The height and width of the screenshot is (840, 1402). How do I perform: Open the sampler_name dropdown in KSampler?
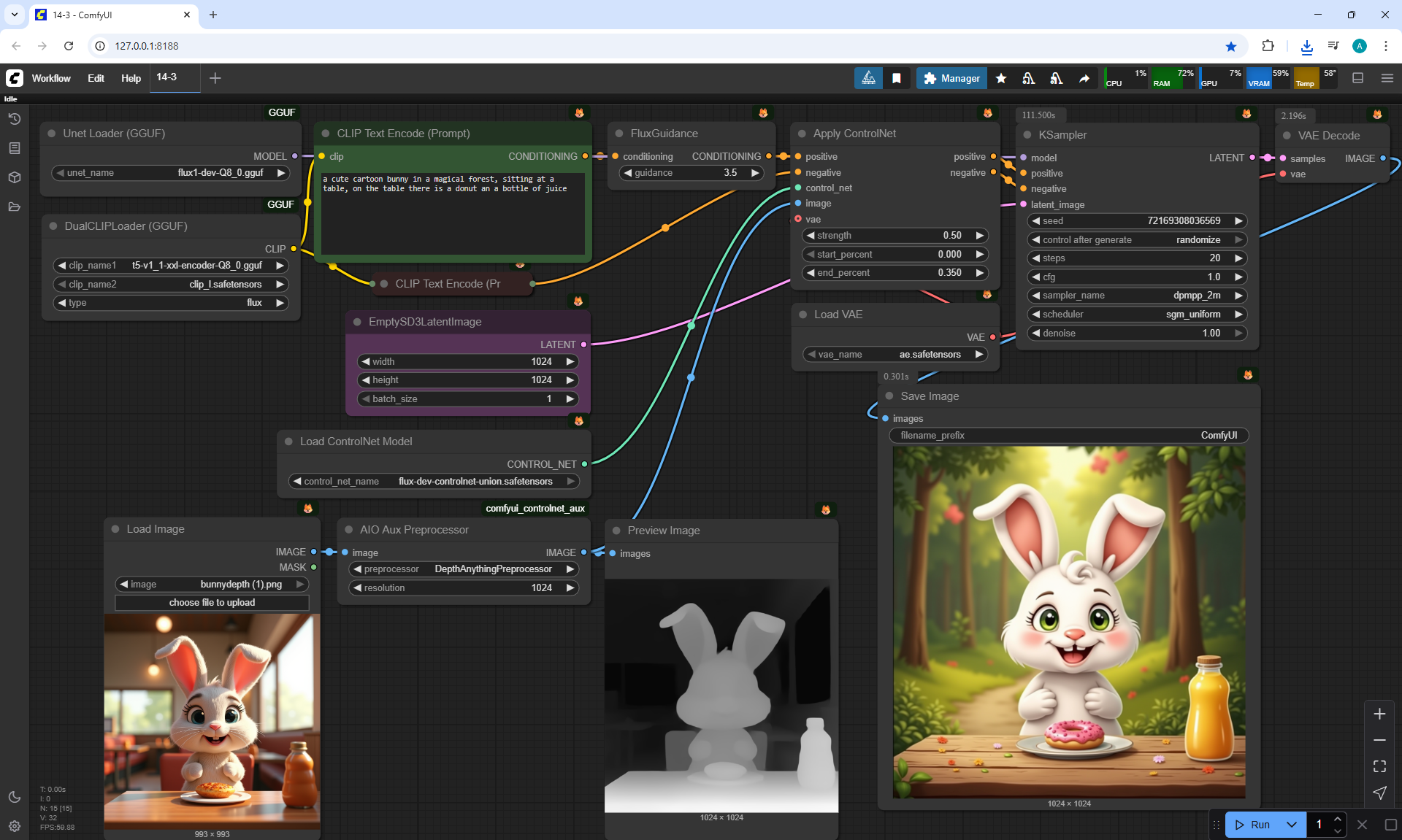coord(1137,296)
